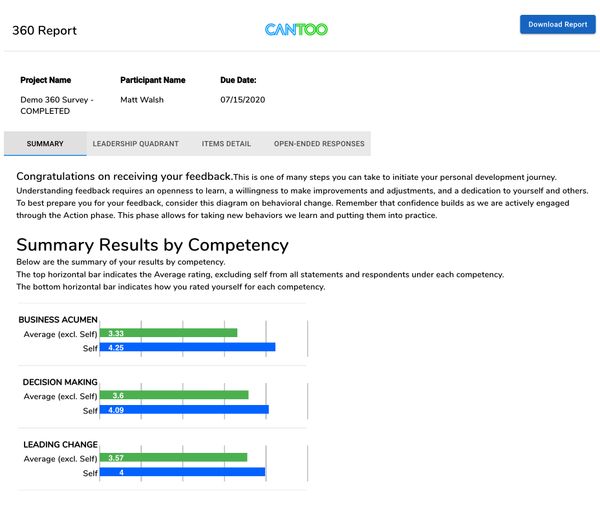Click the Leading Change blue self bar
This screenshot has width=600, height=515.
pos(182,471)
